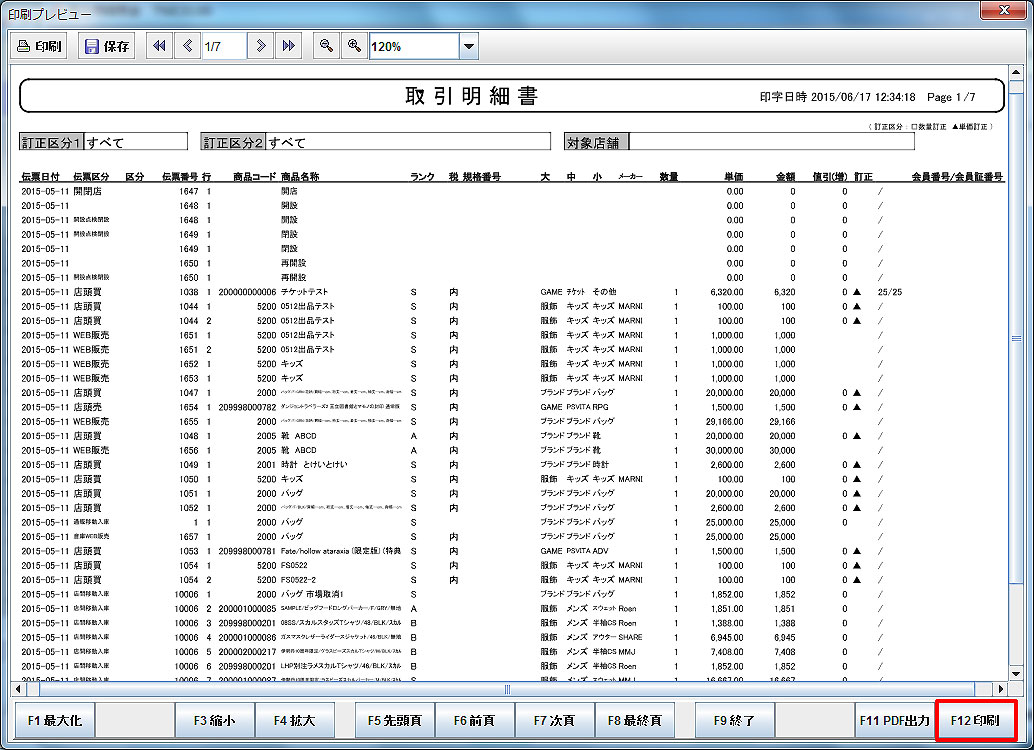The image size is (1034, 750).
Task: Click the F1 最大化 button
Action: [55, 720]
